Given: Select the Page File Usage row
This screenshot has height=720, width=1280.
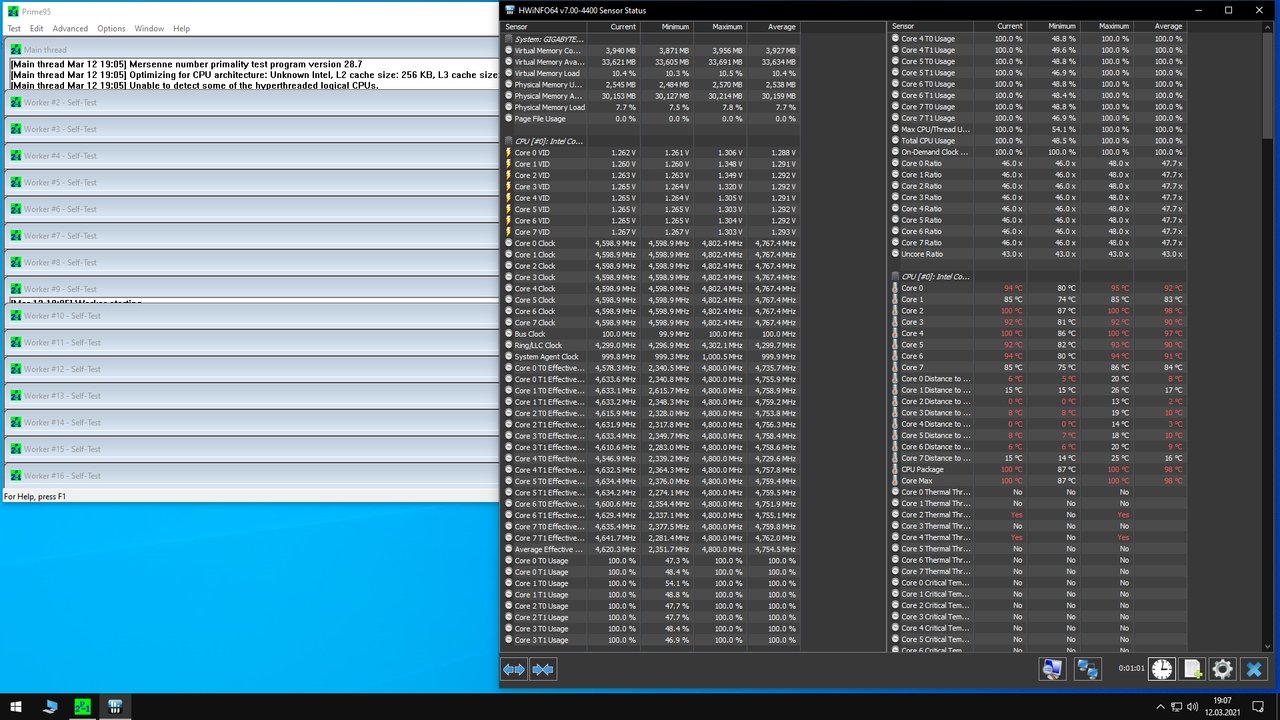Looking at the screenshot, I should click(650, 118).
